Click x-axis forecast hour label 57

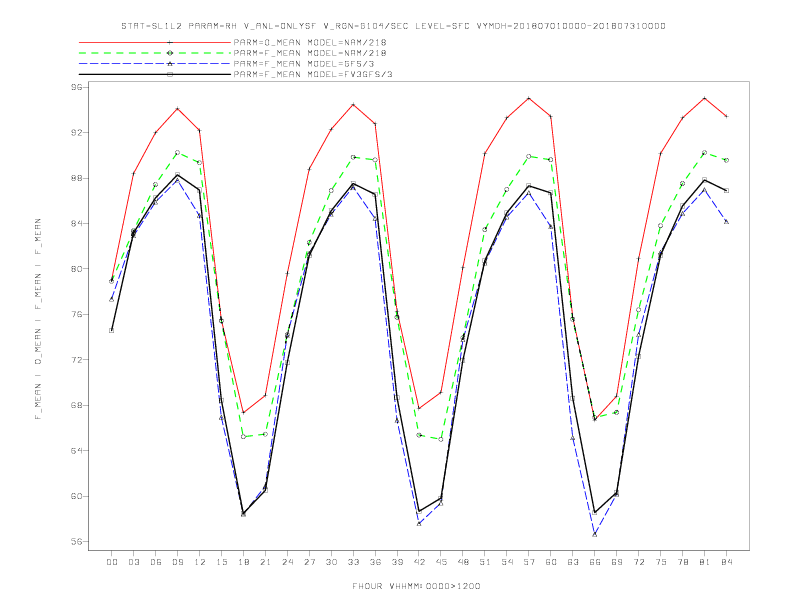(x=529, y=562)
